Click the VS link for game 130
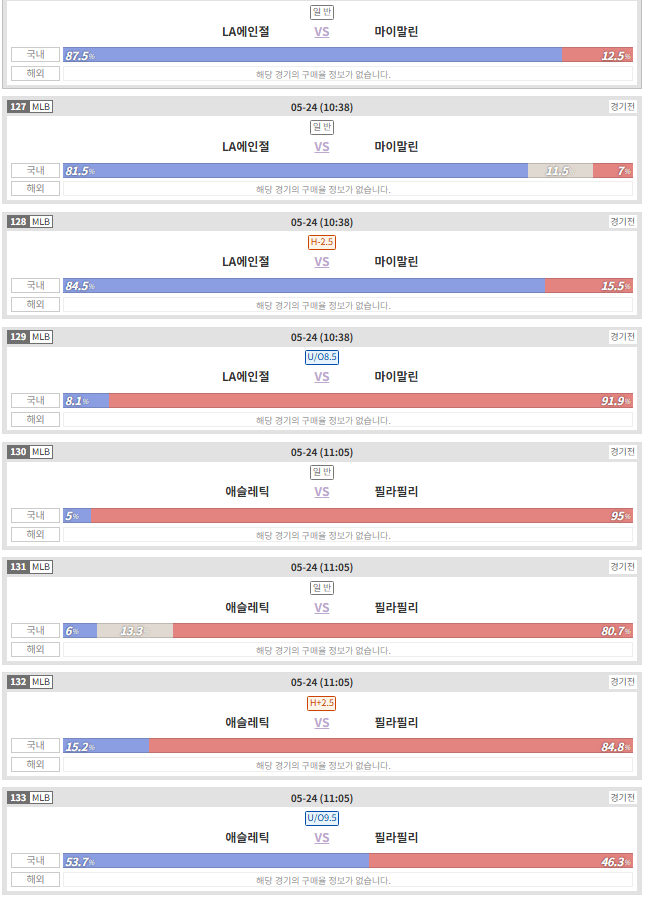 321,492
